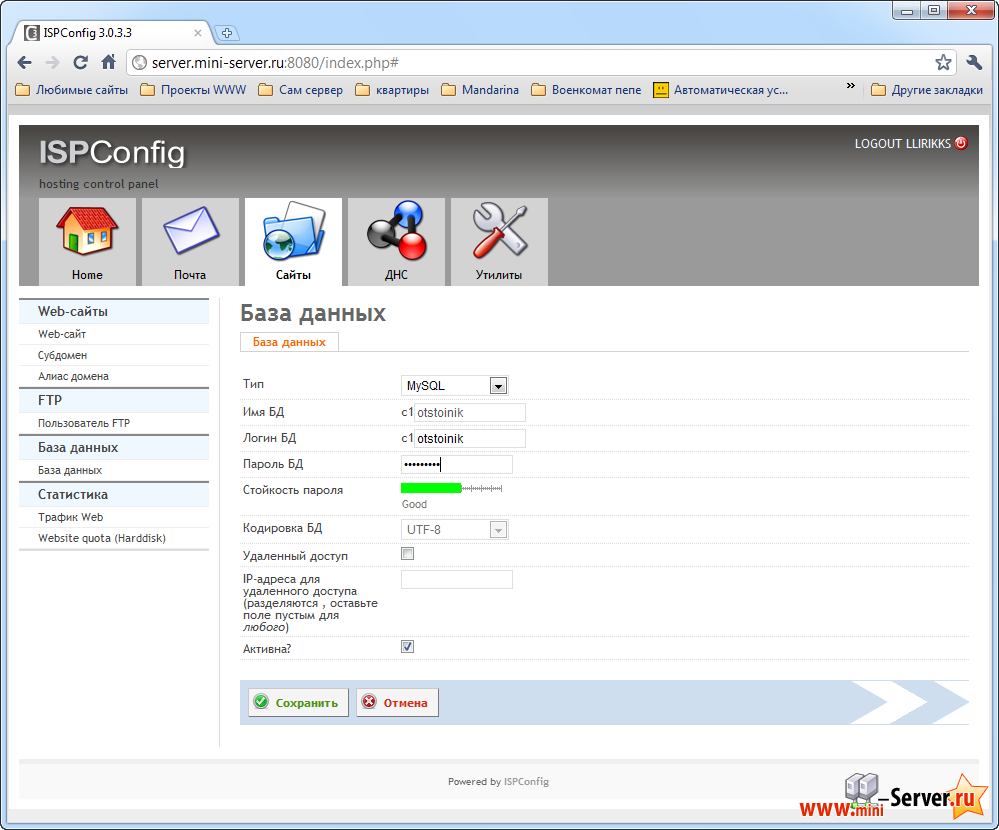The height and width of the screenshot is (830, 999).
Task: Bookmark the page via the star icon
Action: [x=942, y=61]
